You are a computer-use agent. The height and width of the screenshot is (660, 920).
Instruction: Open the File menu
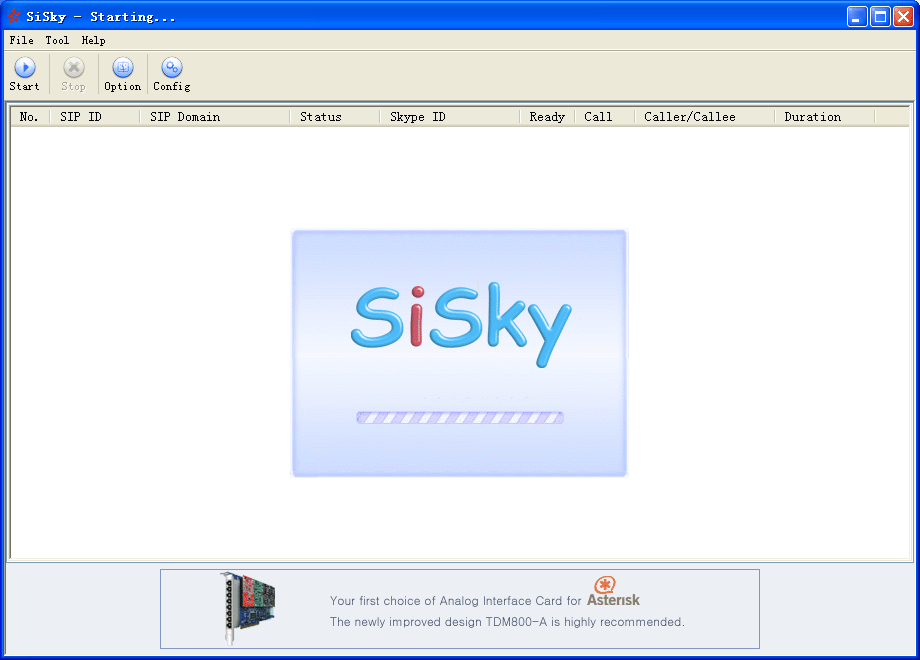pyautogui.click(x=21, y=40)
